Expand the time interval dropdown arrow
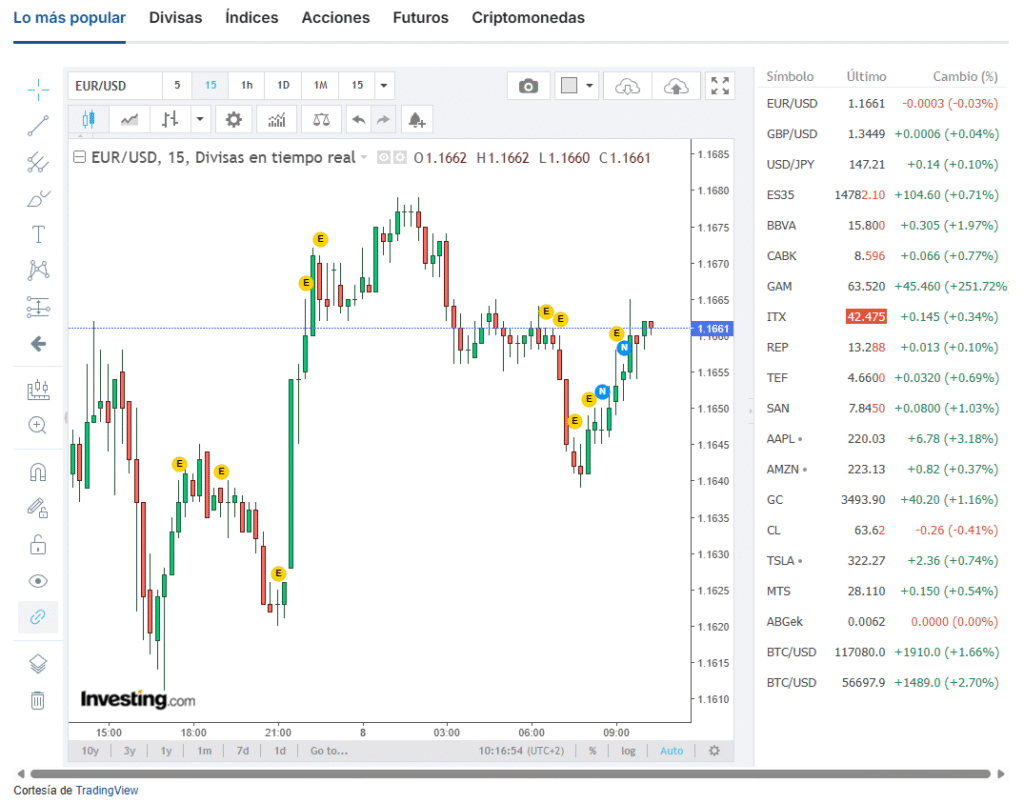This screenshot has width=1024, height=803. 385,86
